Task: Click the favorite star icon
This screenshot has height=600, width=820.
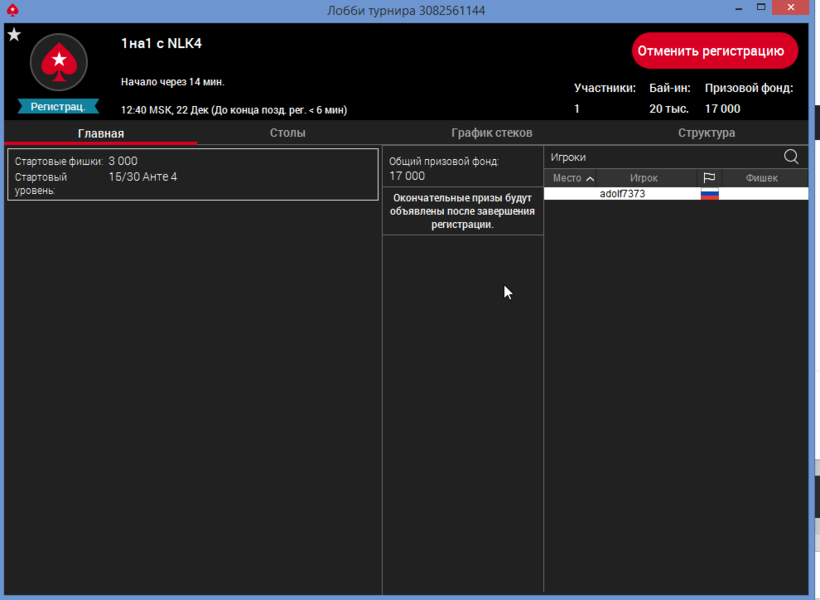Action: (x=14, y=35)
